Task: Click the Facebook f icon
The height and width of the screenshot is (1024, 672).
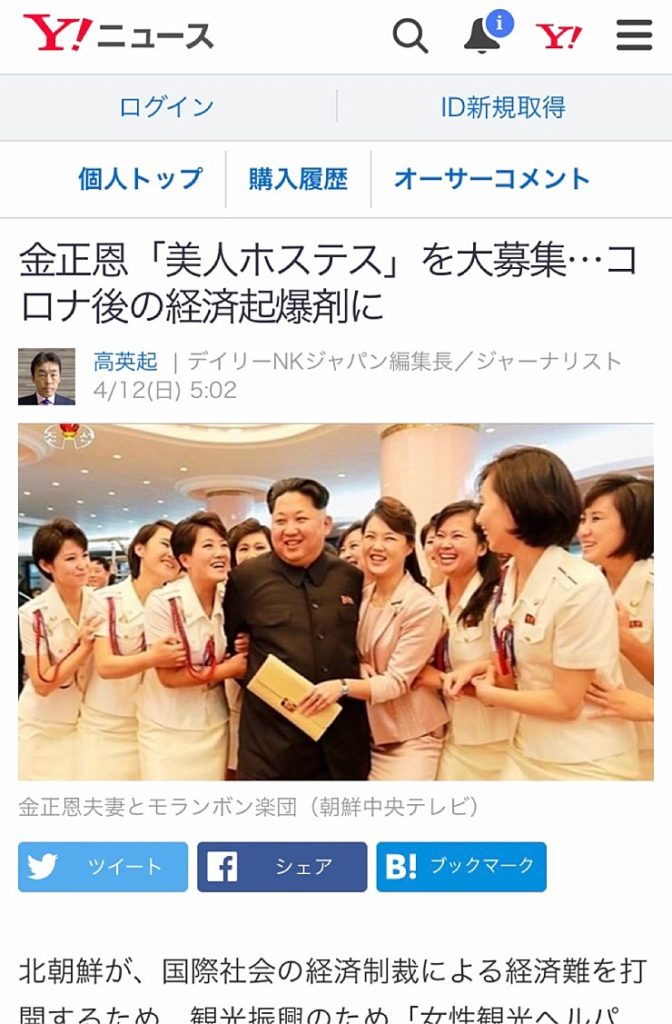Action: pos(222,867)
